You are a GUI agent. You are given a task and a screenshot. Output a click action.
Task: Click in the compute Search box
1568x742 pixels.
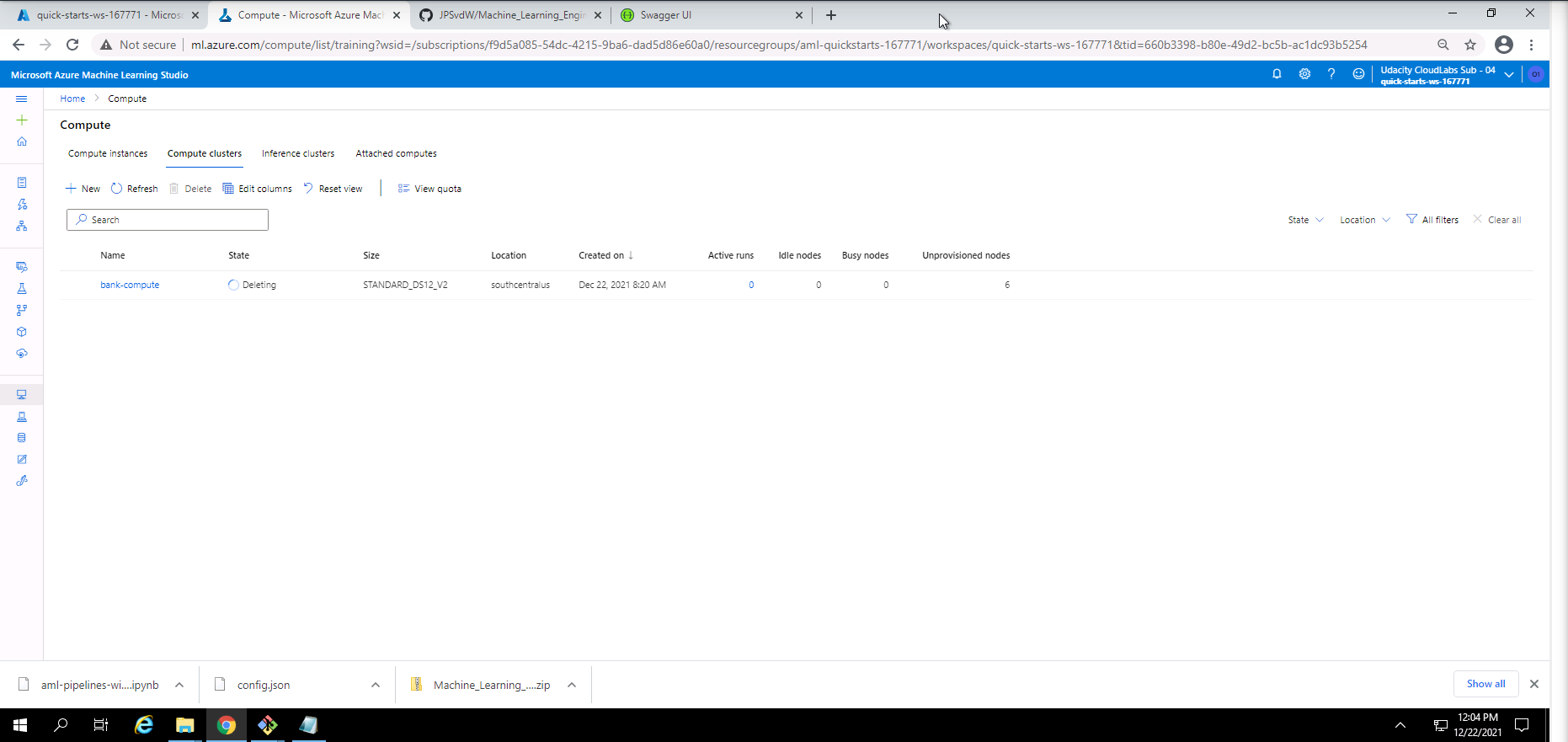(x=168, y=220)
